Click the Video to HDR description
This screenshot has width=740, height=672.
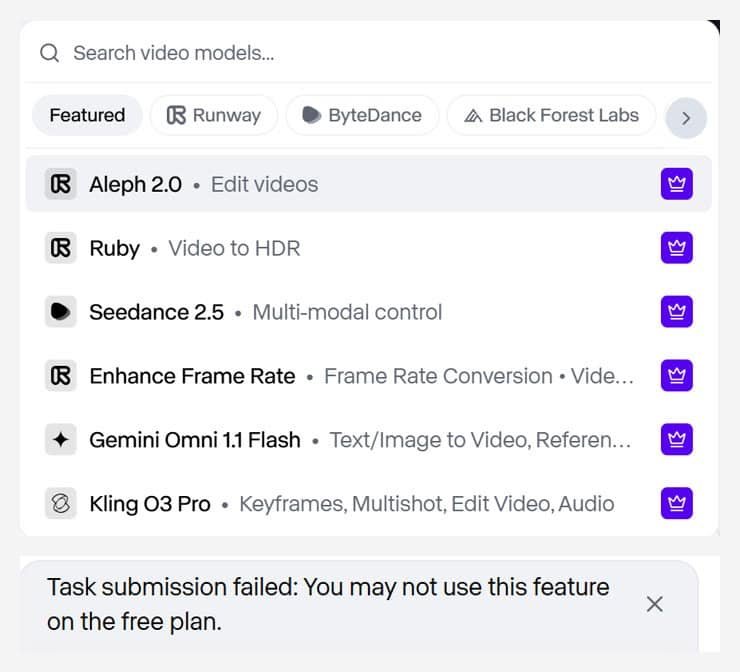click(x=234, y=249)
